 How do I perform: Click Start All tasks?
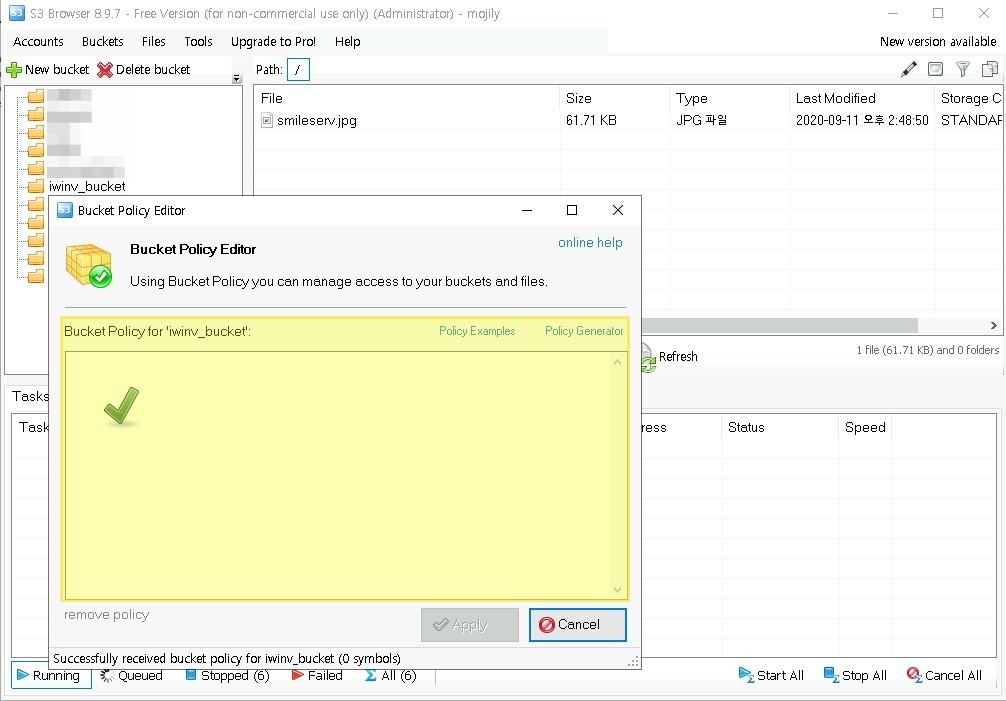pos(771,675)
